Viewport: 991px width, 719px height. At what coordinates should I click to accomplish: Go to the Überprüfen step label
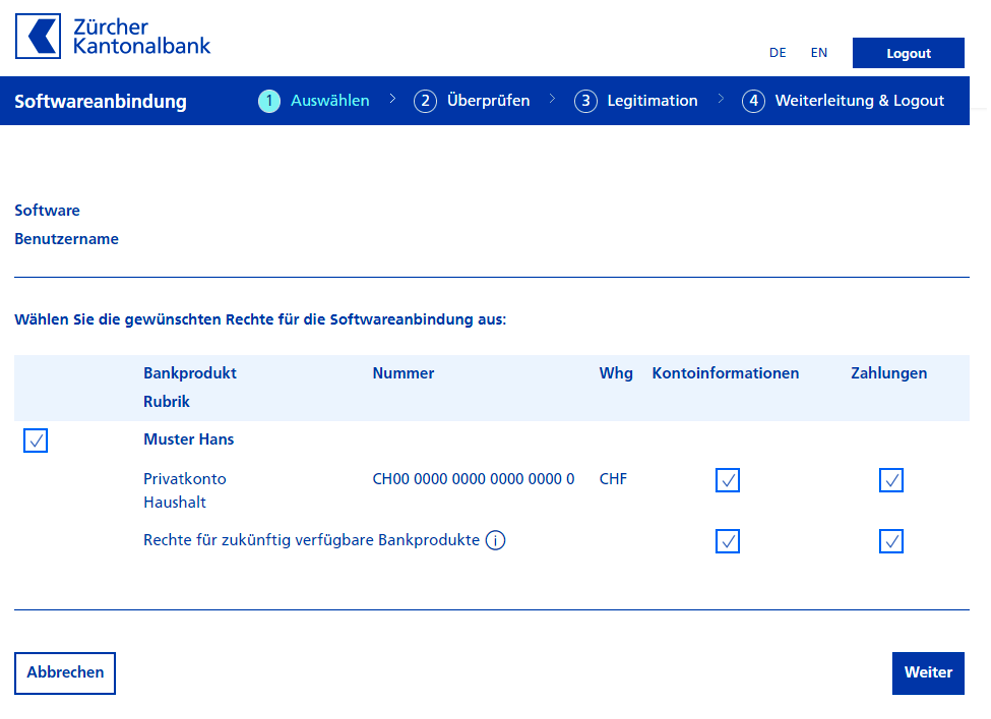489,100
